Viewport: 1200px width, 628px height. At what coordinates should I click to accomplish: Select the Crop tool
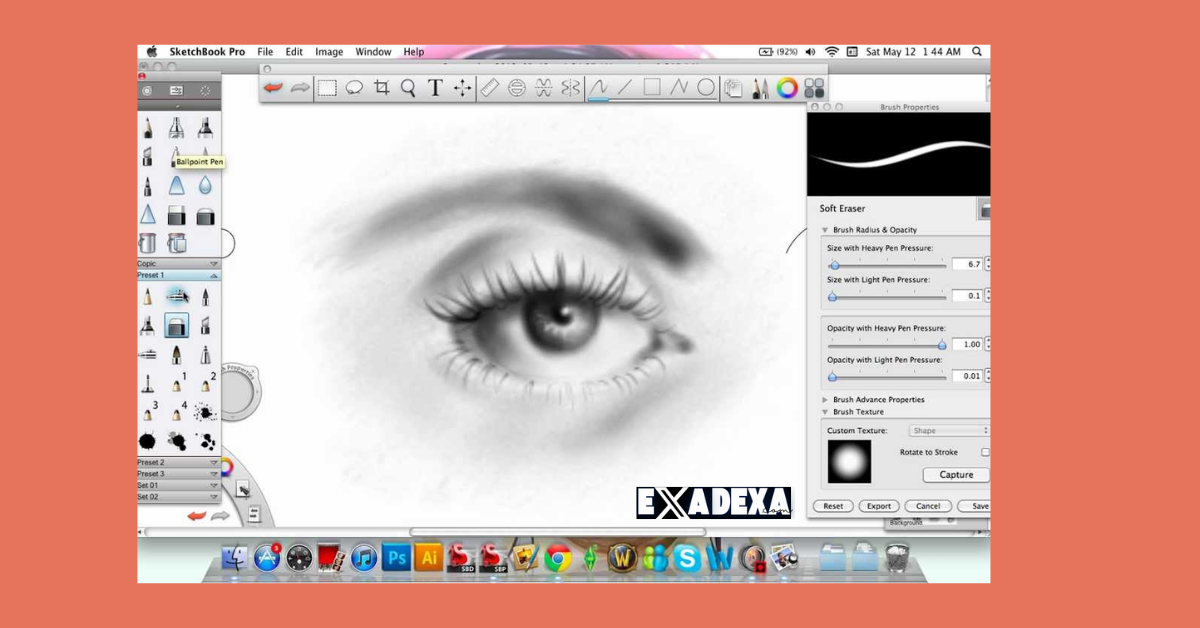[381, 88]
